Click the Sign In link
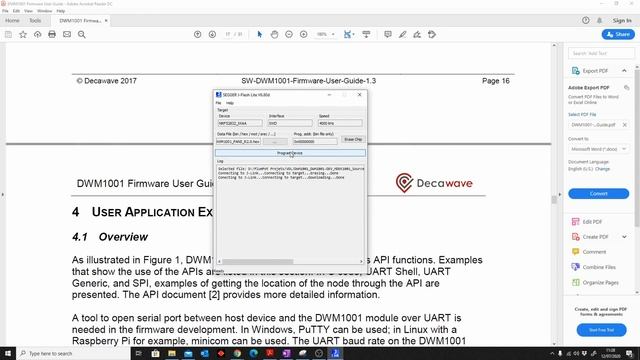The image size is (640, 360). [x=622, y=20]
